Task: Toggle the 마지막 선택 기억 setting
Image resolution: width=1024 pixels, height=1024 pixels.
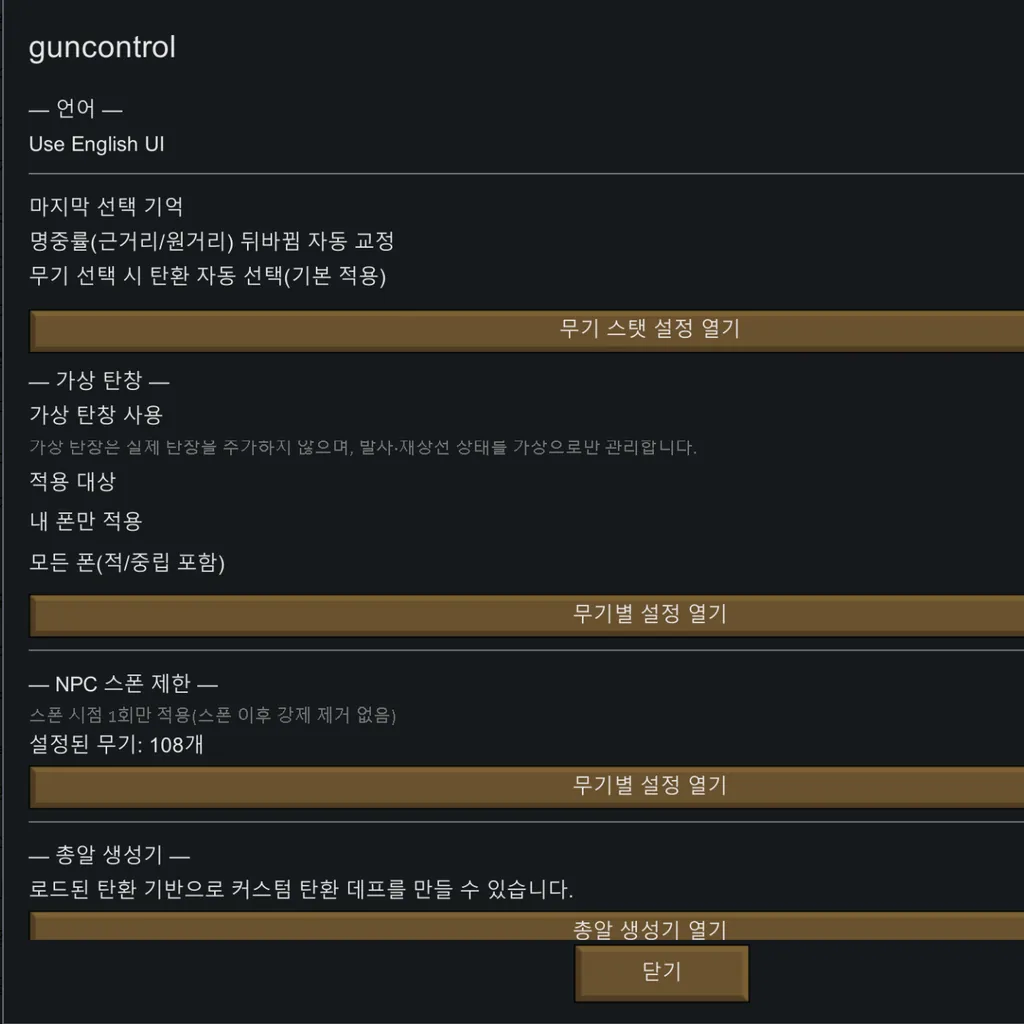Action: click(x=106, y=207)
